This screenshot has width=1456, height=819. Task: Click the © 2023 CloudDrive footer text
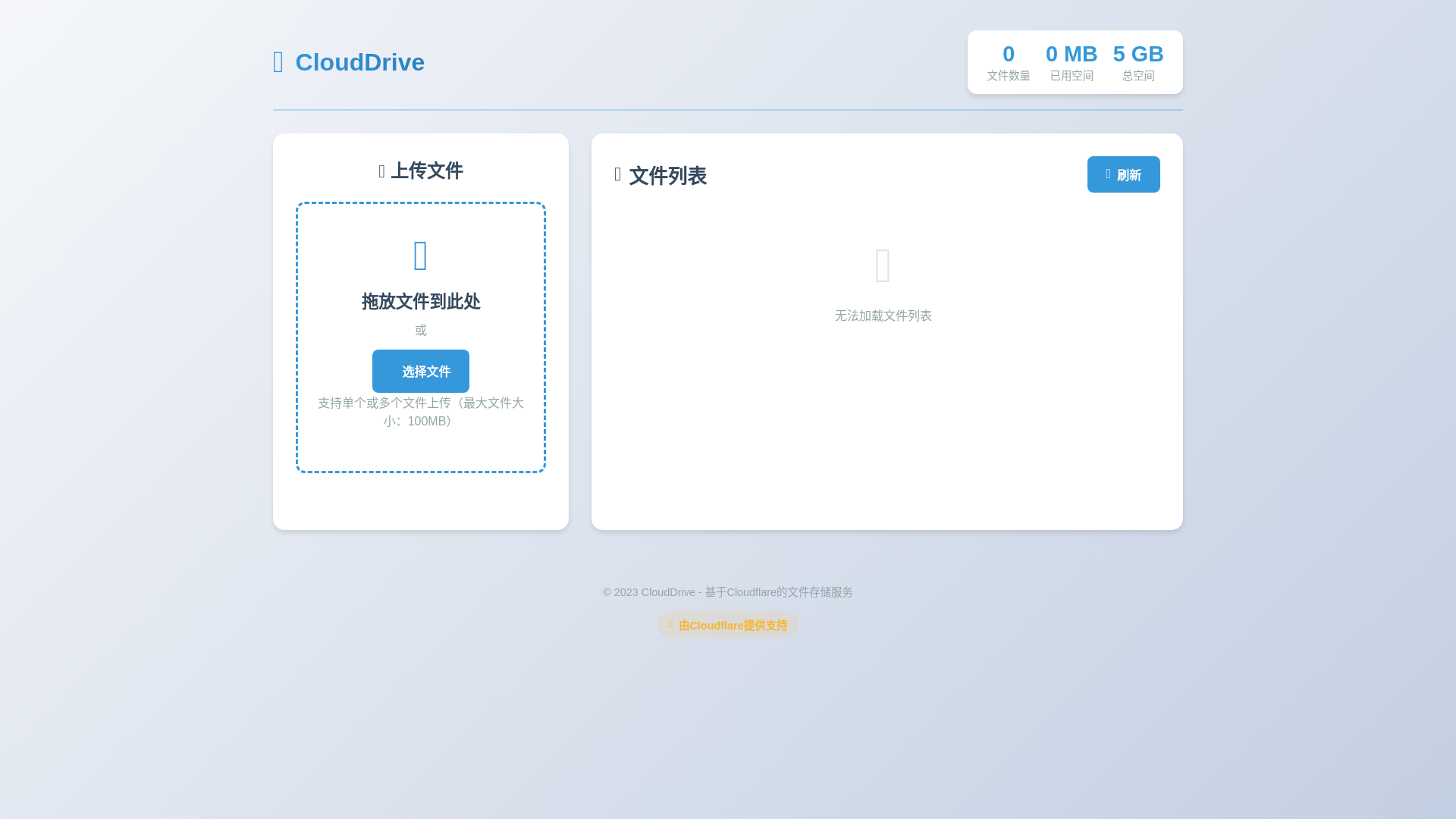(x=728, y=592)
